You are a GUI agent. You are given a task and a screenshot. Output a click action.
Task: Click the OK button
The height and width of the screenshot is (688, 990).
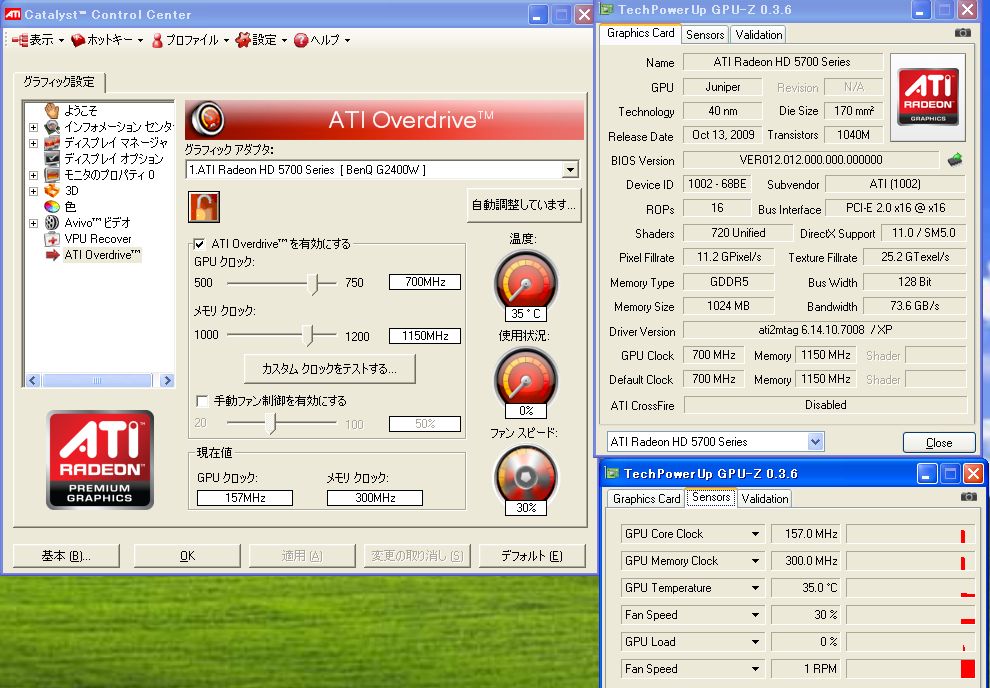point(187,556)
